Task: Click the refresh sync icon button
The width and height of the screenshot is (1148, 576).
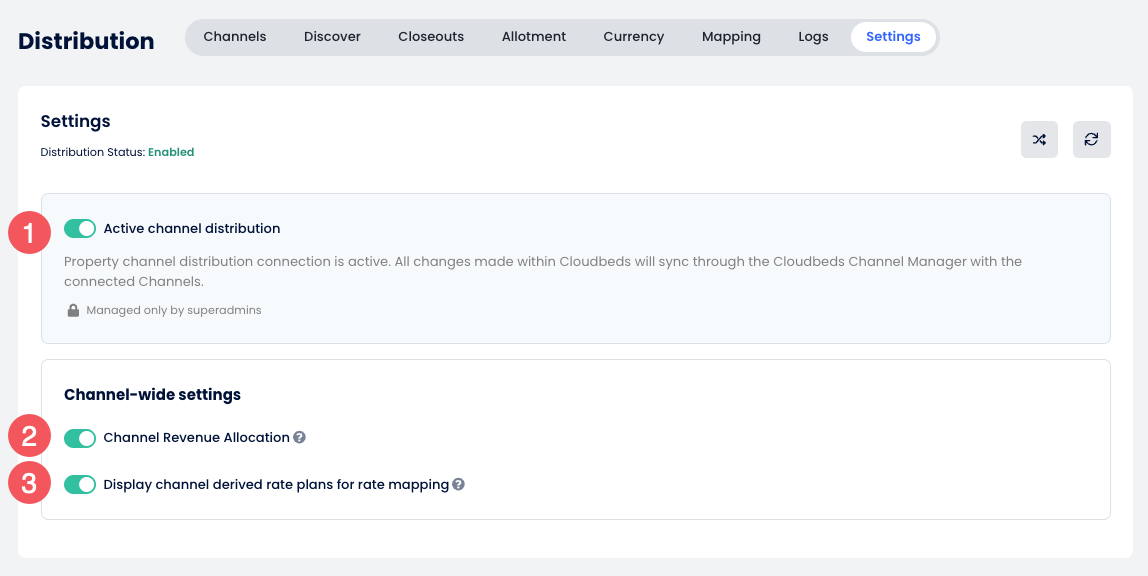Action: pyautogui.click(x=1091, y=140)
